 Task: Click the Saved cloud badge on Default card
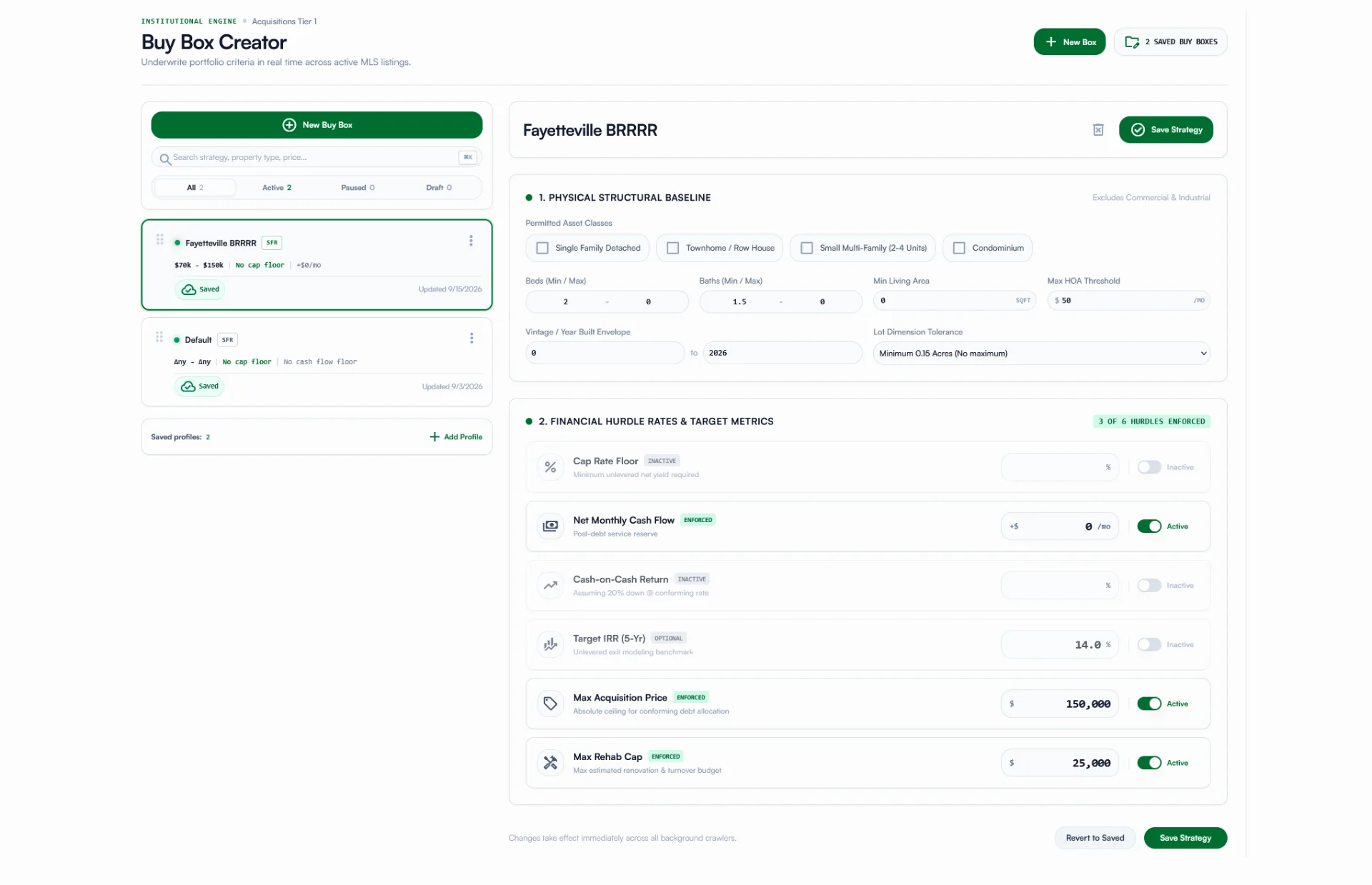coord(199,386)
